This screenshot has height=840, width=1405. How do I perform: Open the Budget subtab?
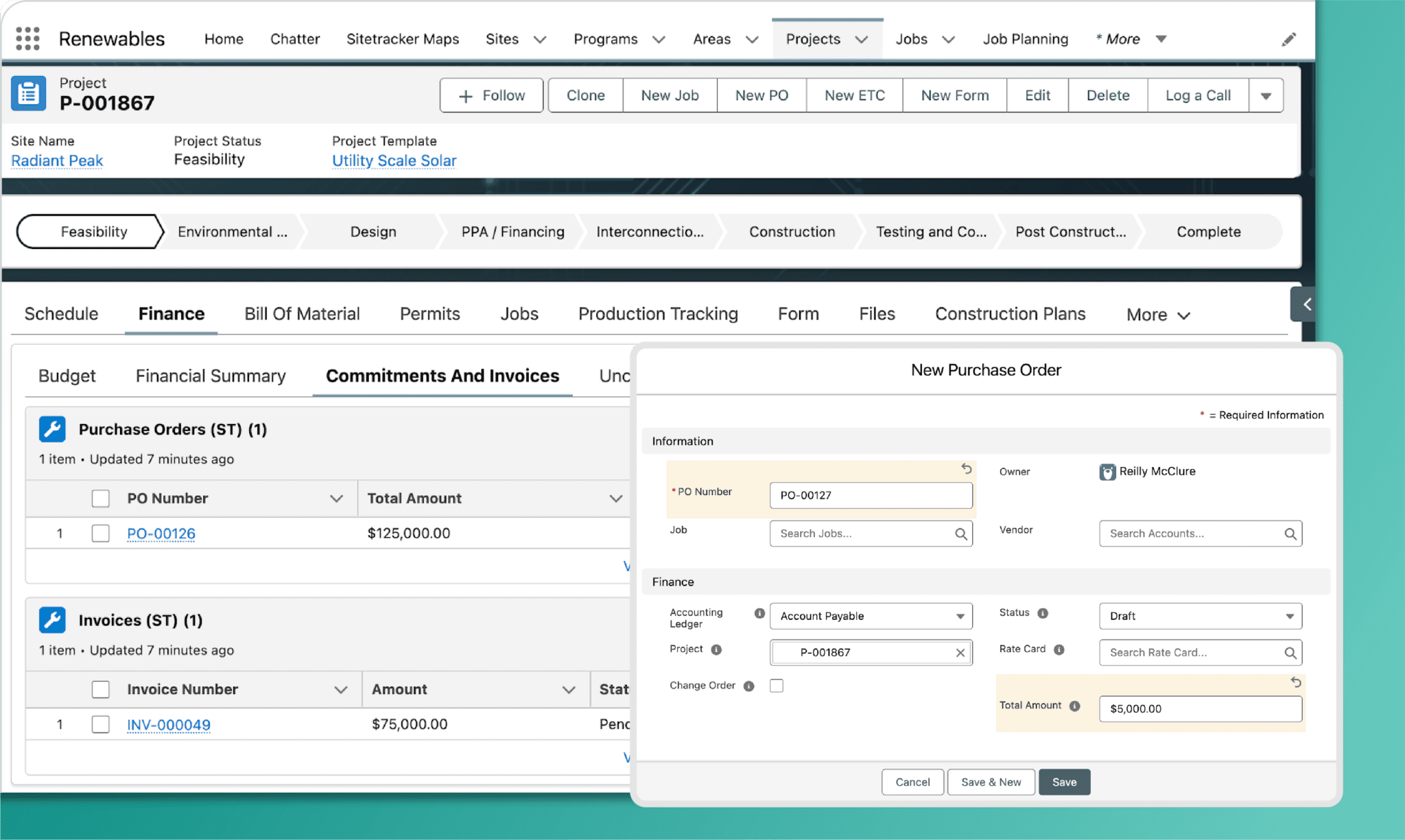67,376
